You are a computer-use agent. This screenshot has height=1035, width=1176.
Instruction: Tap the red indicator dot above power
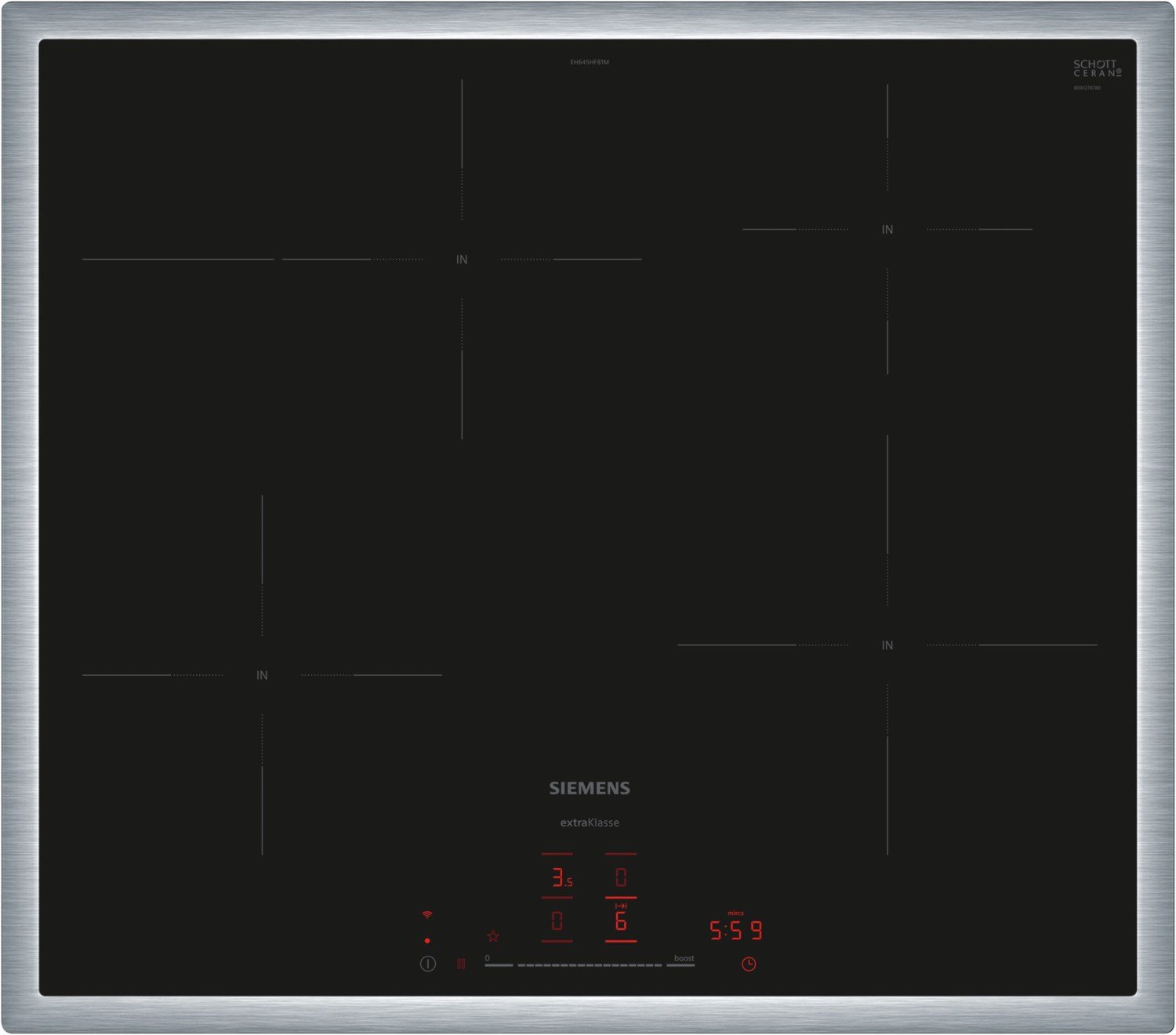tap(427, 940)
